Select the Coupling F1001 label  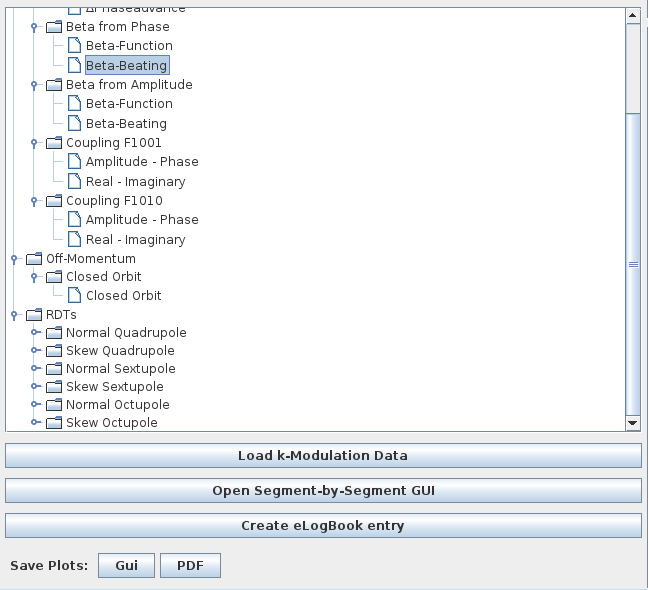click(x=114, y=143)
